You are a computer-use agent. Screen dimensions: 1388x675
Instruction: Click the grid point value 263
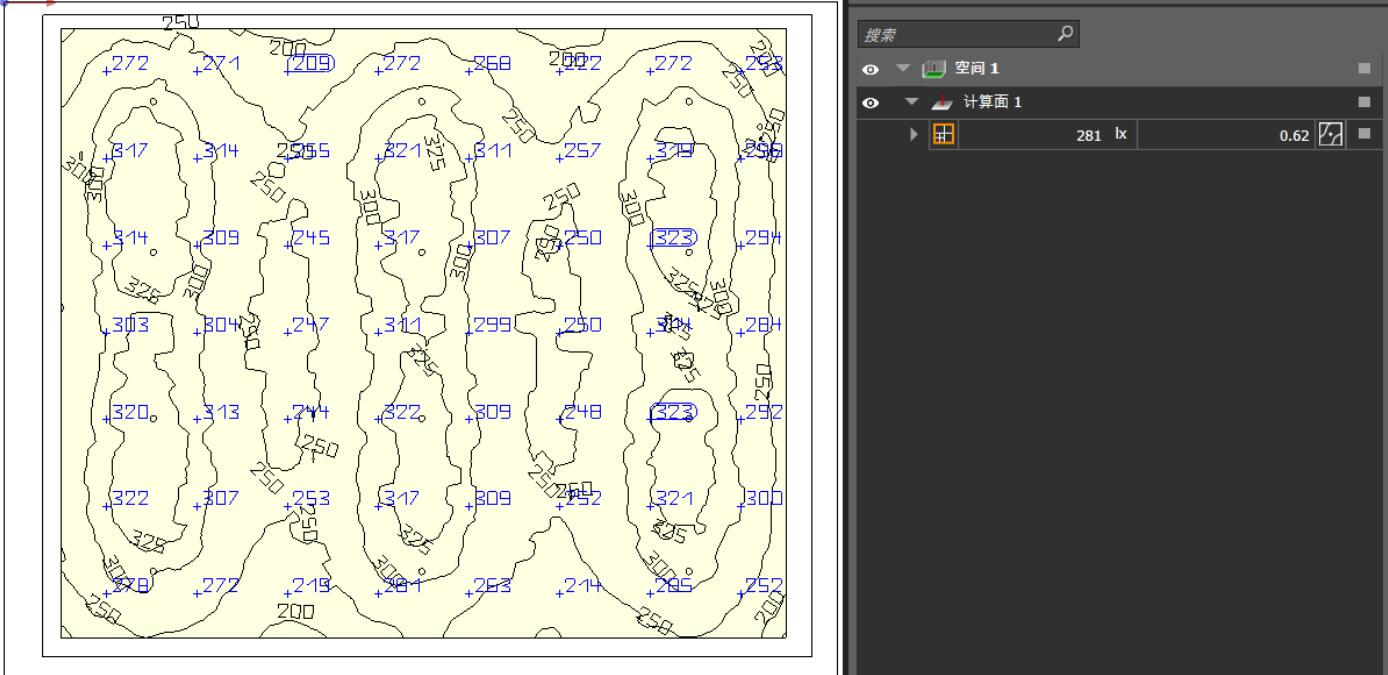[492, 585]
